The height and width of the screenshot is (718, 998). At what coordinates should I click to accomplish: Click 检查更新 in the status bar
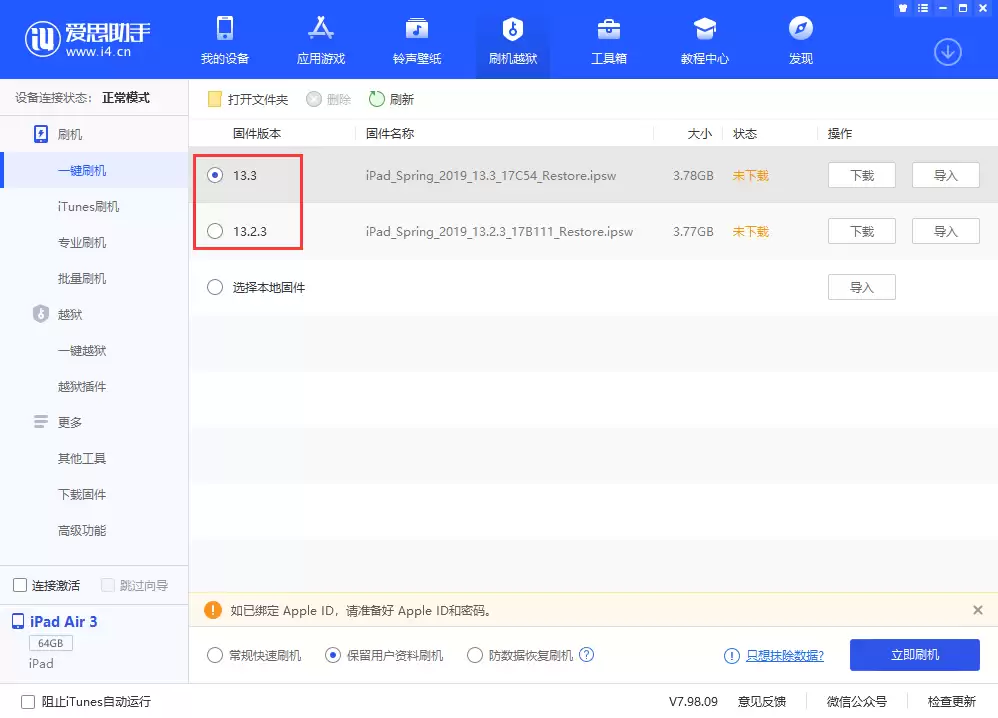coord(952,701)
